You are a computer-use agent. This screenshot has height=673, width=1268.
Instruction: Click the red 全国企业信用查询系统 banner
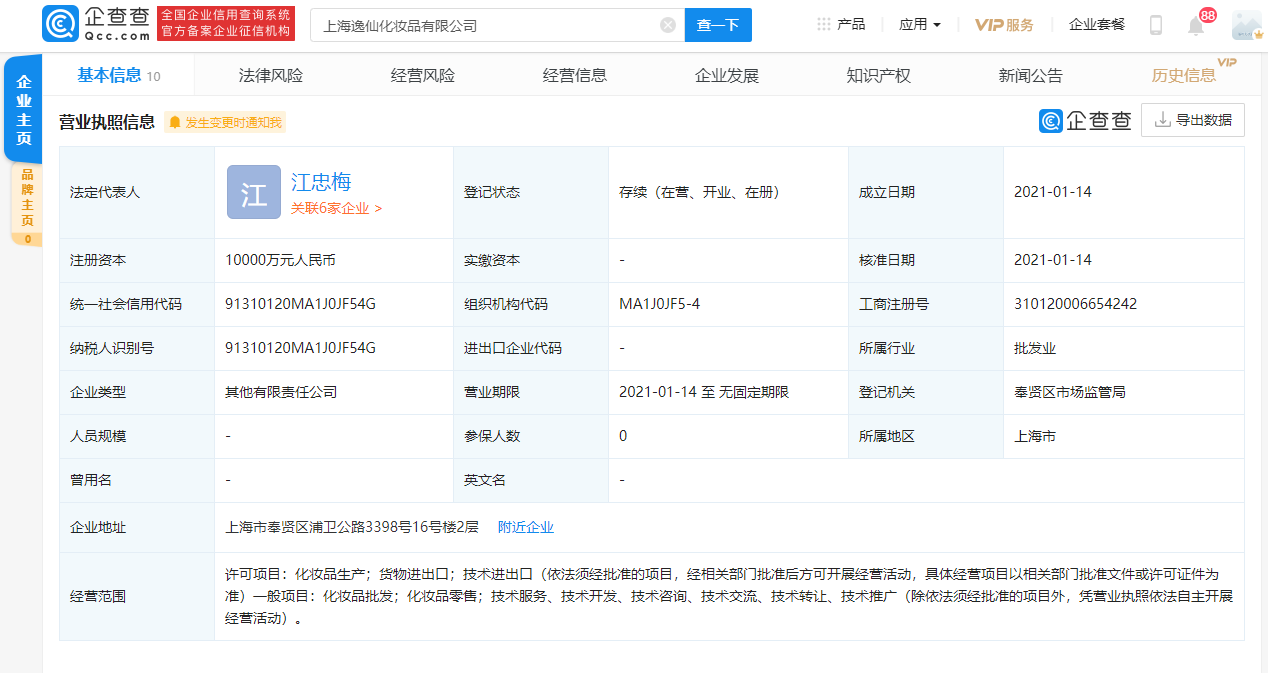point(226,24)
